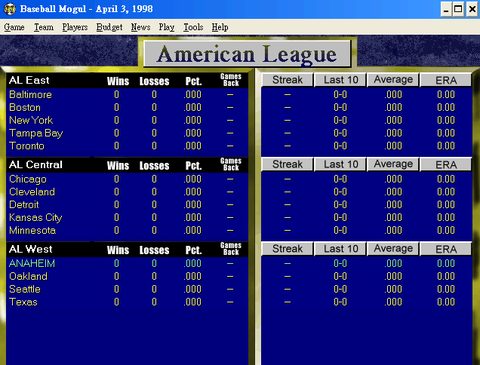Click AL Central Average column header
This screenshot has height=365, width=480.
click(393, 164)
